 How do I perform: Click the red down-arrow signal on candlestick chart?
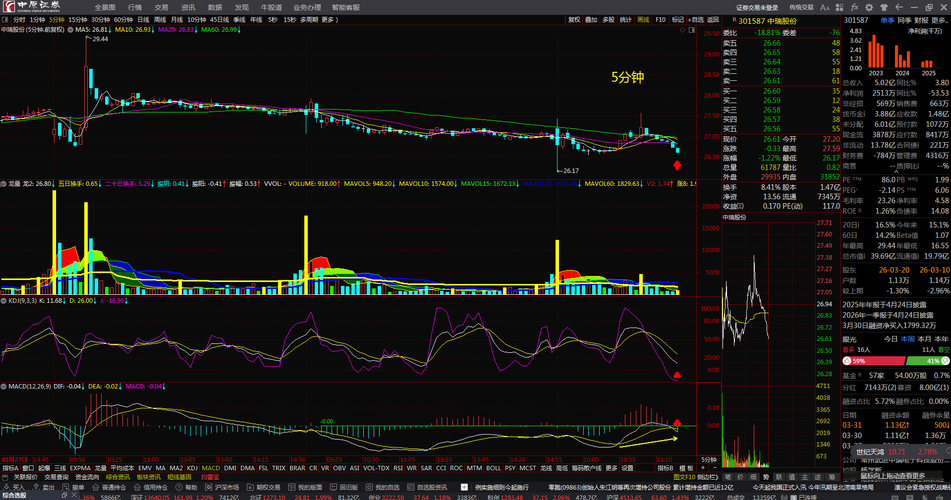pos(677,165)
